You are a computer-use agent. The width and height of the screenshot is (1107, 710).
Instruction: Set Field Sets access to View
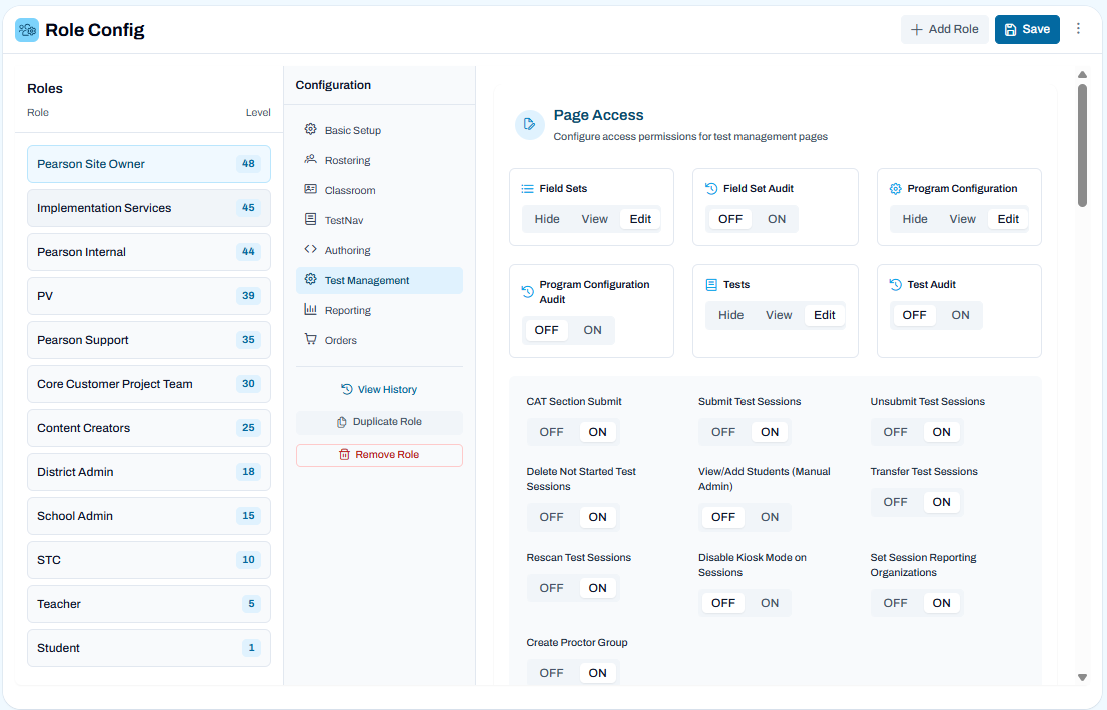(594, 219)
